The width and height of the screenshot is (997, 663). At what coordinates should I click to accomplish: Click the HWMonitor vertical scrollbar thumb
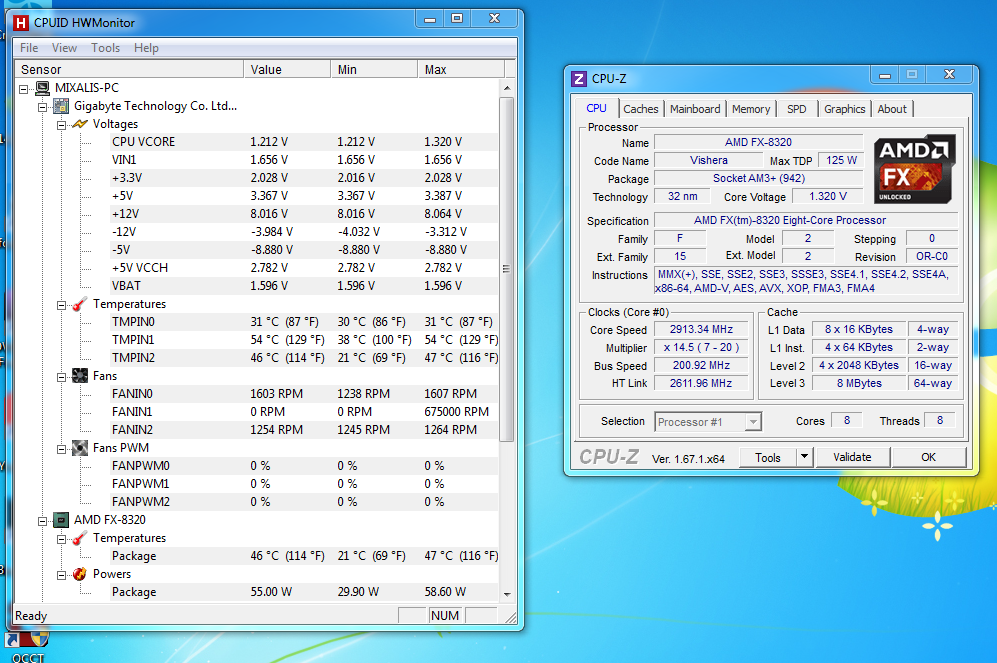[507, 269]
